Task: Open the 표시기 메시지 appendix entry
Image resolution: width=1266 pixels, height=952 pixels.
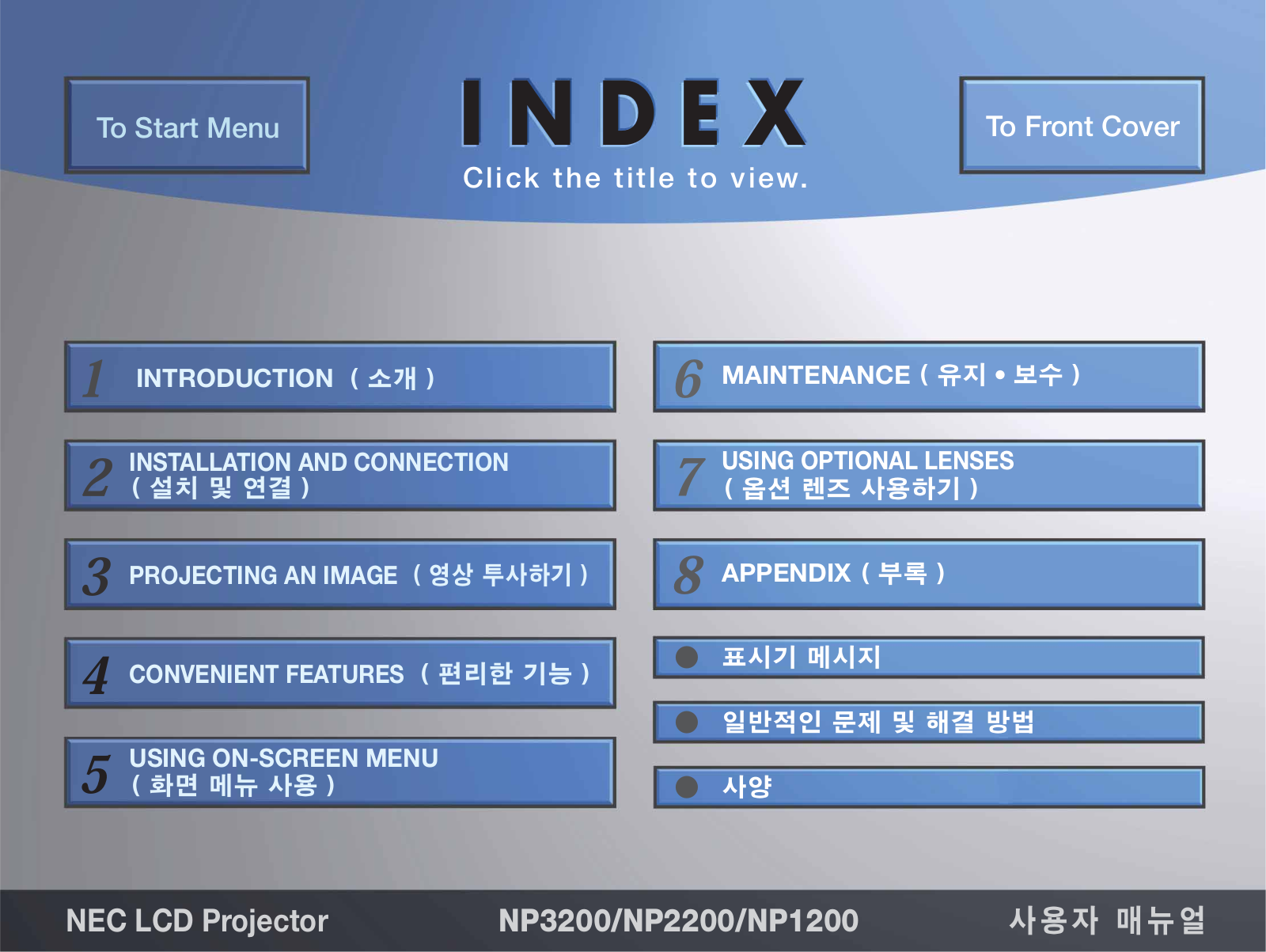Action: (x=929, y=658)
